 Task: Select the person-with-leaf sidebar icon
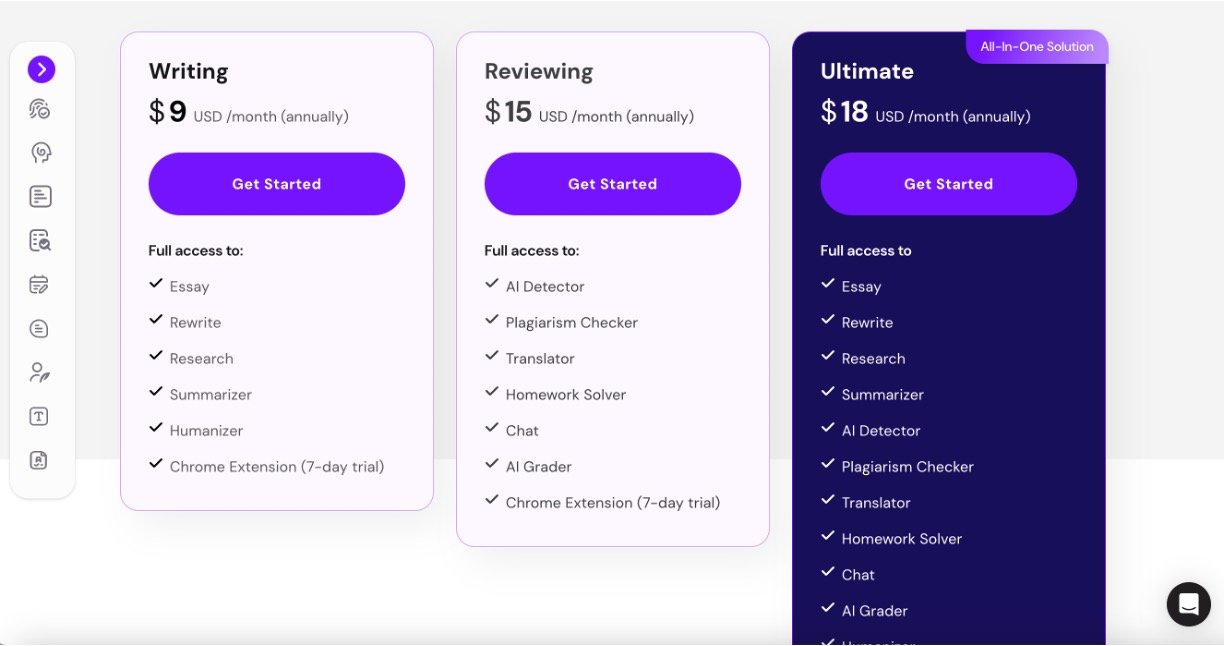tap(40, 373)
